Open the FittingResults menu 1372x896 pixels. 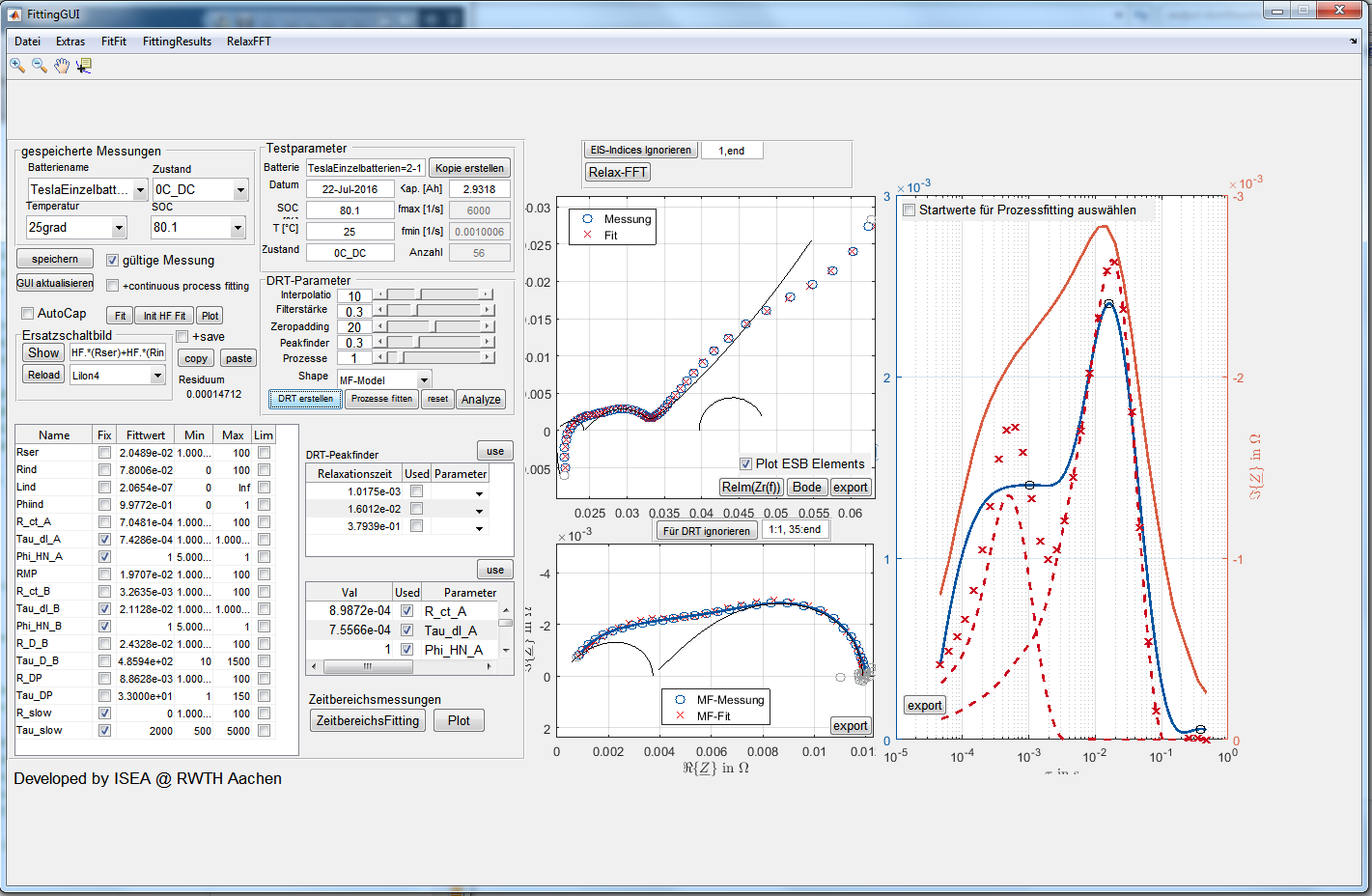click(x=177, y=42)
